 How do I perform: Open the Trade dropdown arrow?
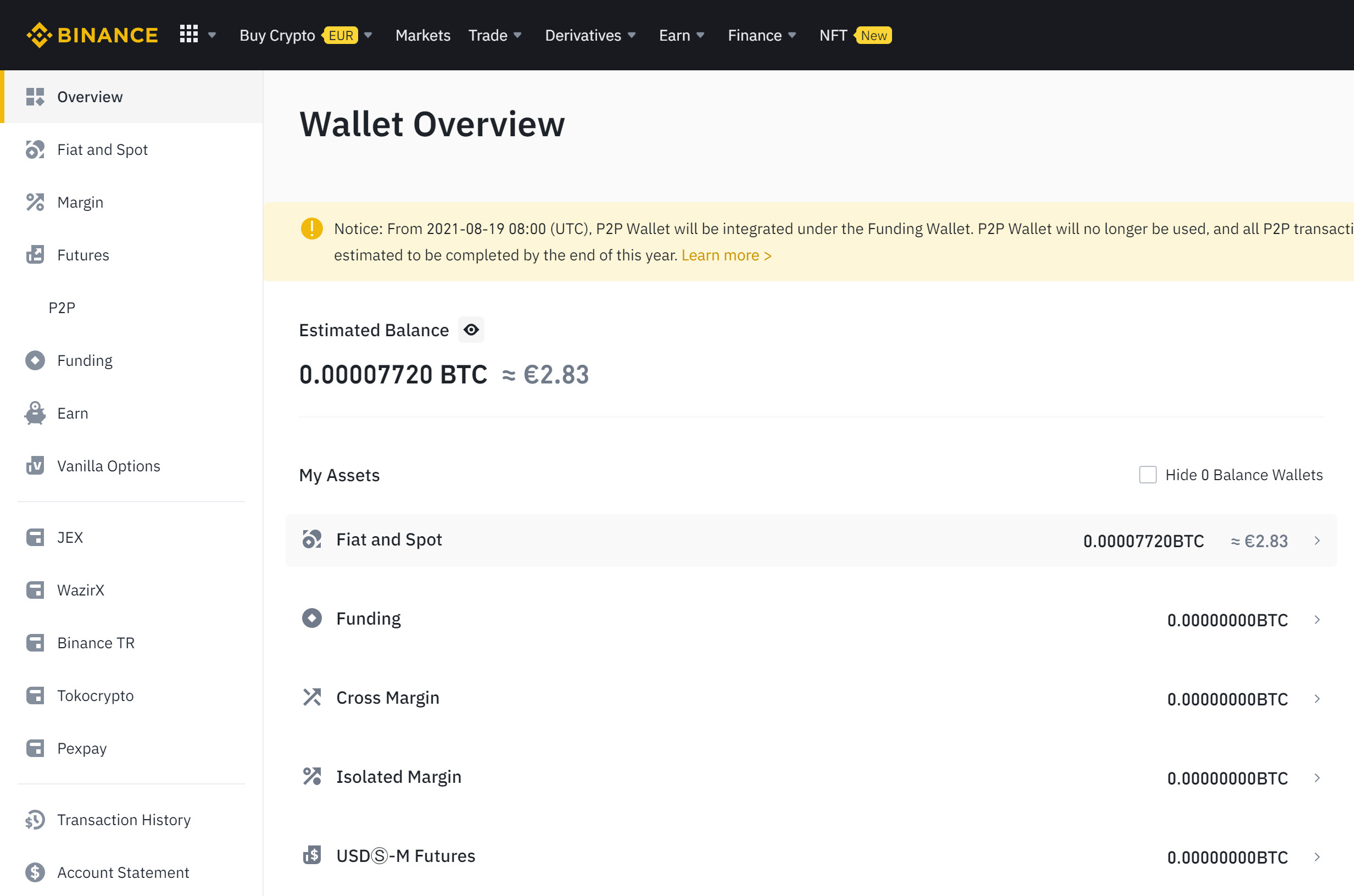pos(517,35)
